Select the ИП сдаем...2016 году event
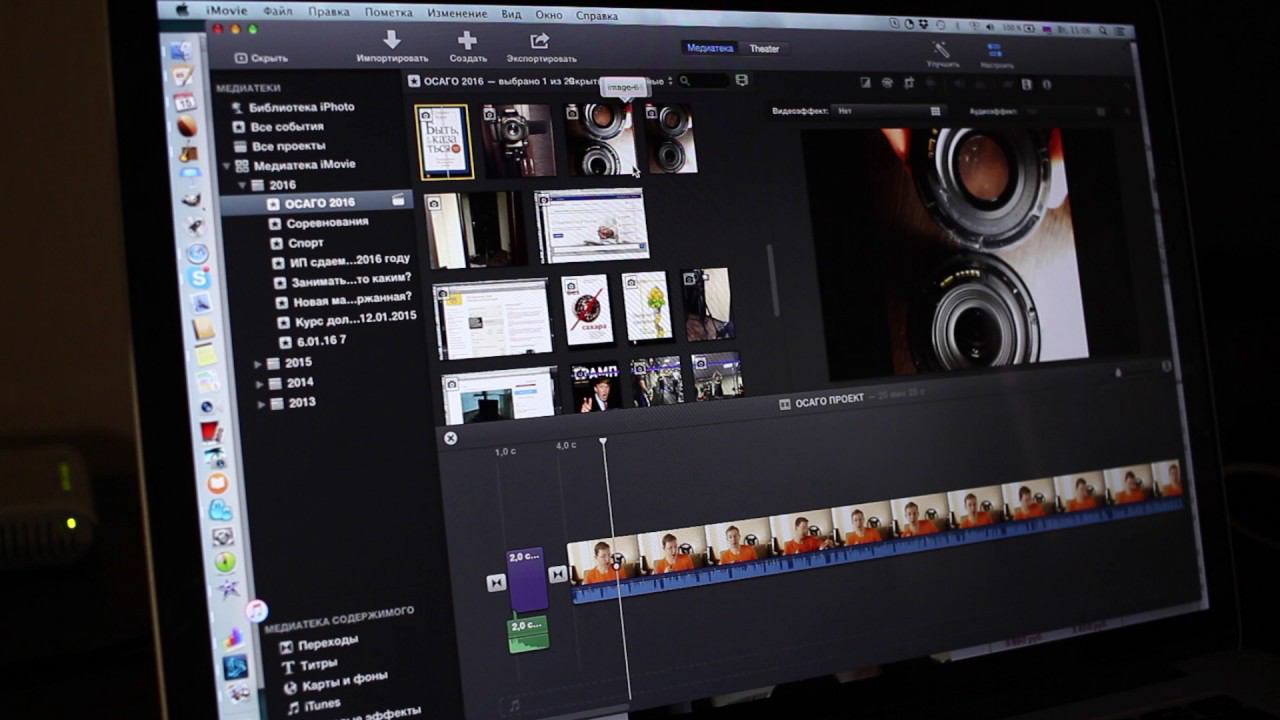 click(x=350, y=260)
